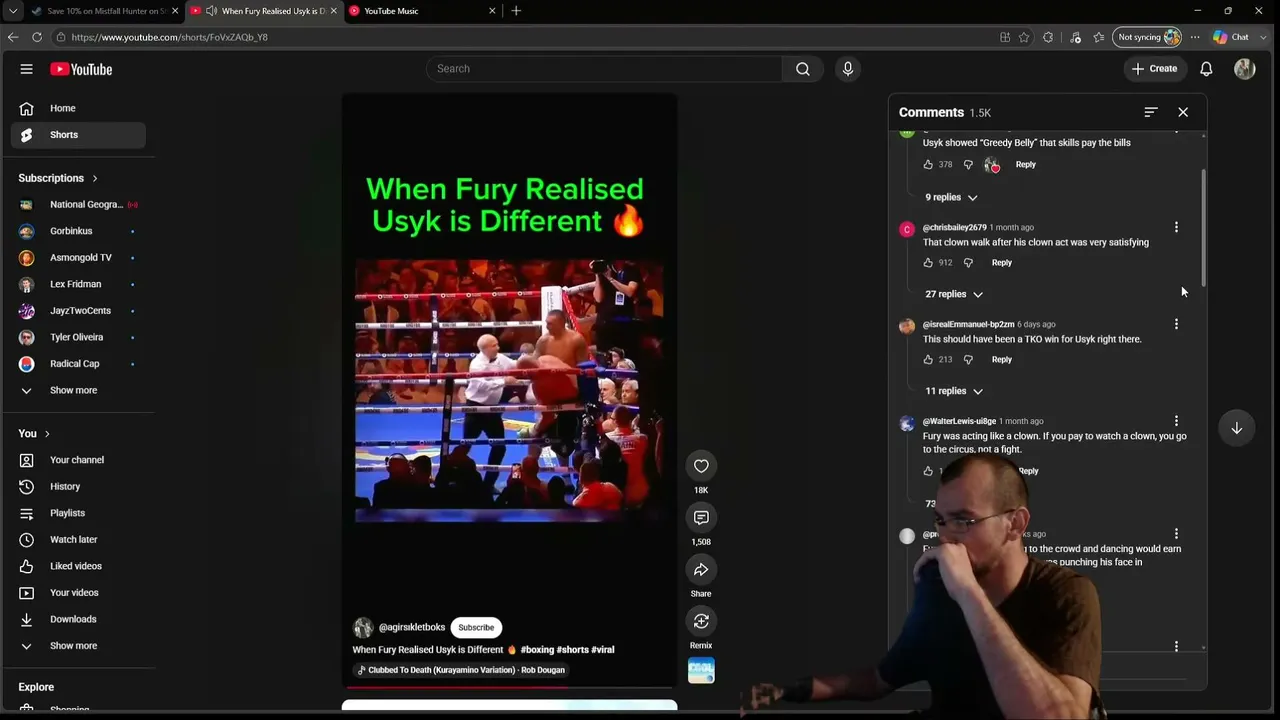Dislike the comment by @chrisbailey2679
Image resolution: width=1280 pixels, height=720 pixels.
968,263
